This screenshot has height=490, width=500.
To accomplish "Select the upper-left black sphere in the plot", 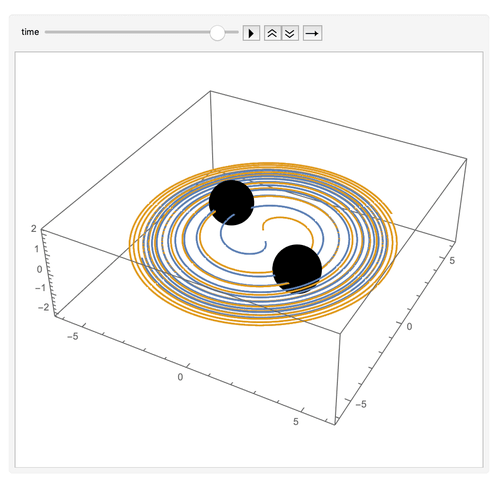I will (x=231, y=203).
